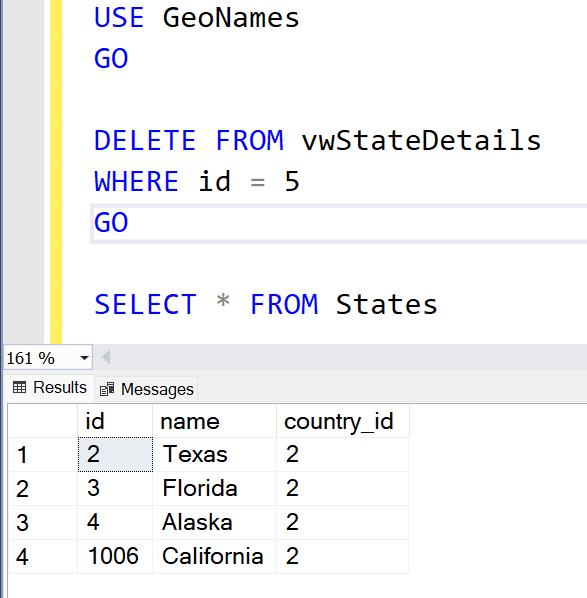Click the id cell with value 1006

coord(115,556)
